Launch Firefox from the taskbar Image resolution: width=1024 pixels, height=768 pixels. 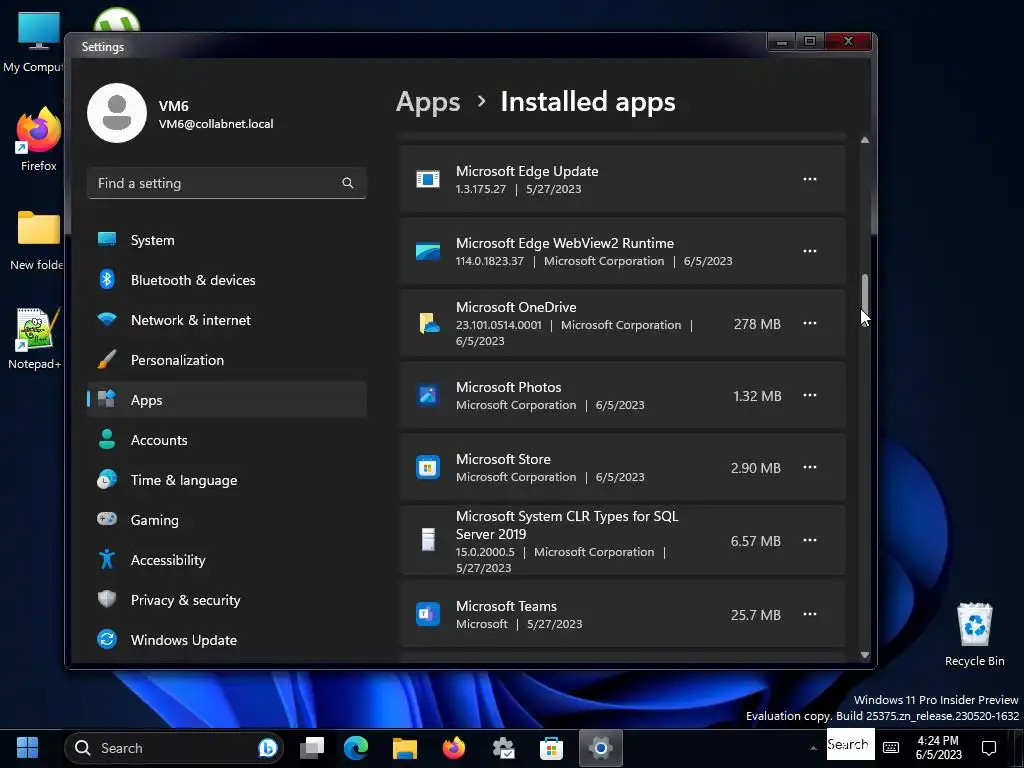tap(454, 748)
